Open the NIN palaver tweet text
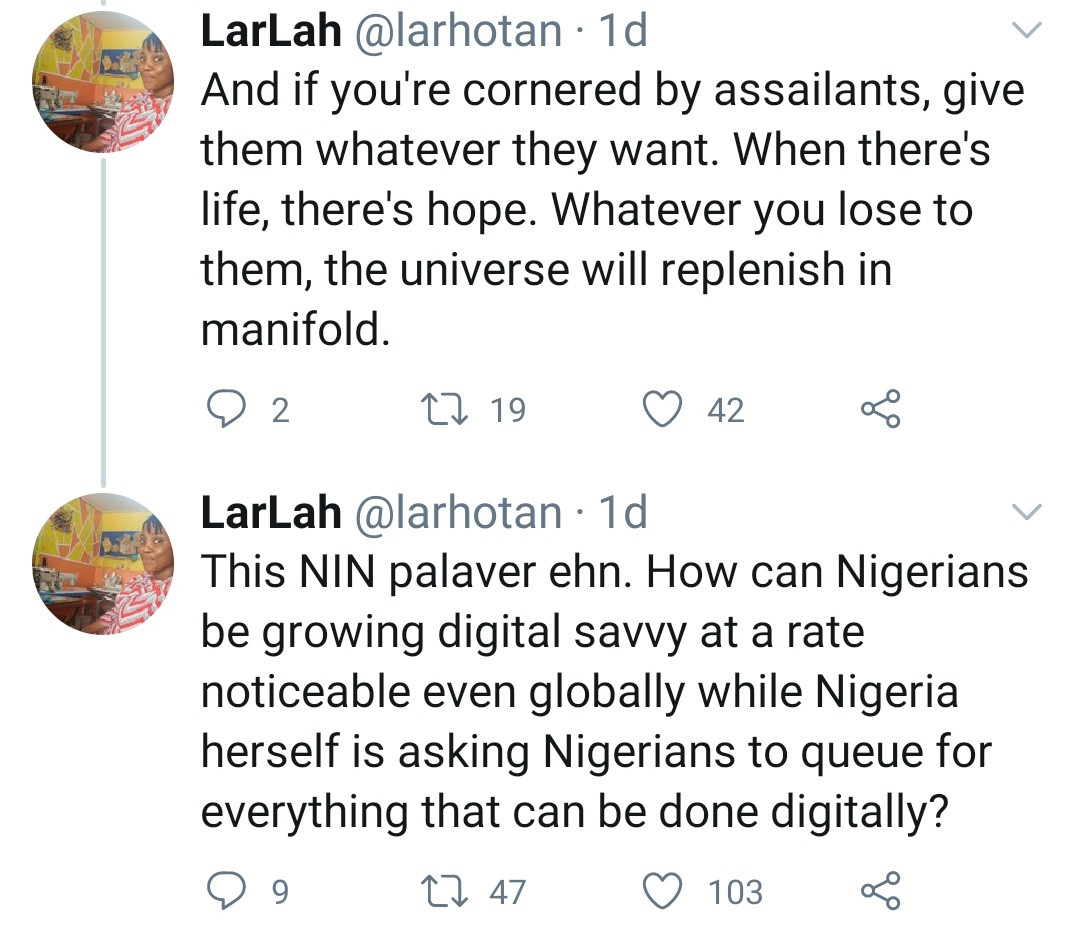 [600, 691]
